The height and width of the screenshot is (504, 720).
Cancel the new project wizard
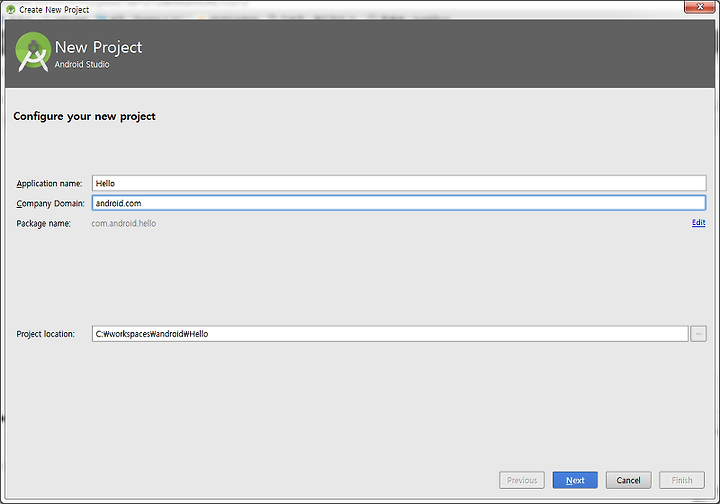628,480
